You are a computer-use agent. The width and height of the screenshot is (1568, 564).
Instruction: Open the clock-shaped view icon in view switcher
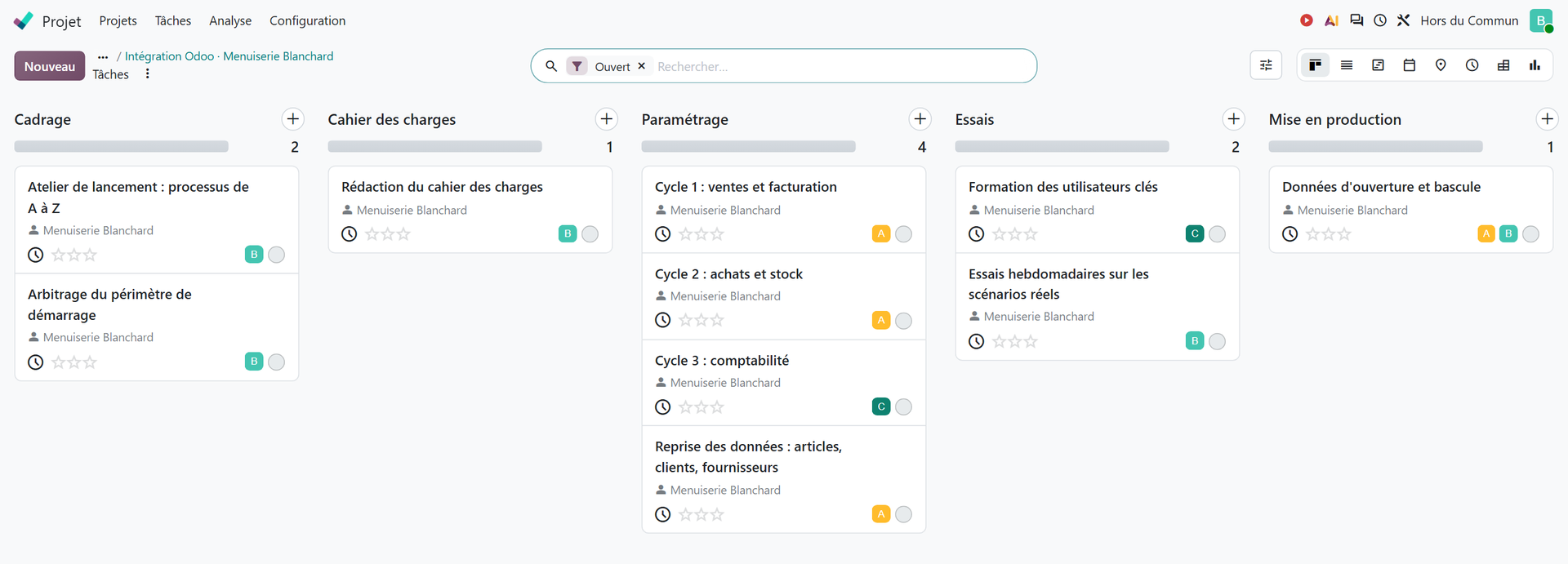(1472, 65)
